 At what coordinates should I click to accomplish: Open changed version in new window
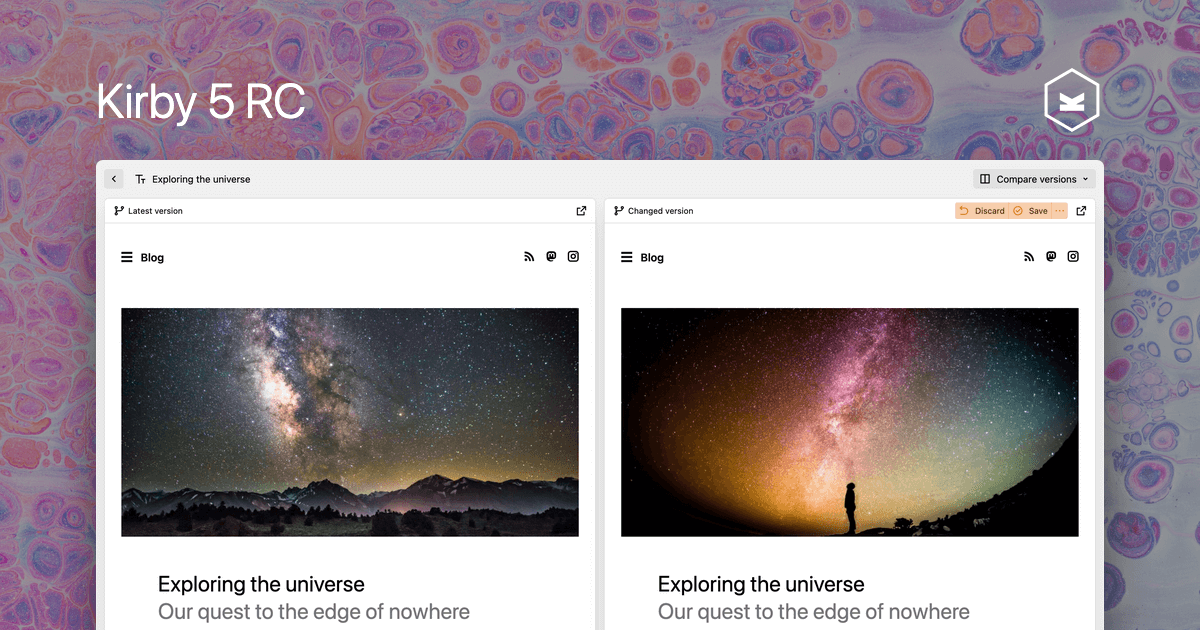pos(1081,211)
